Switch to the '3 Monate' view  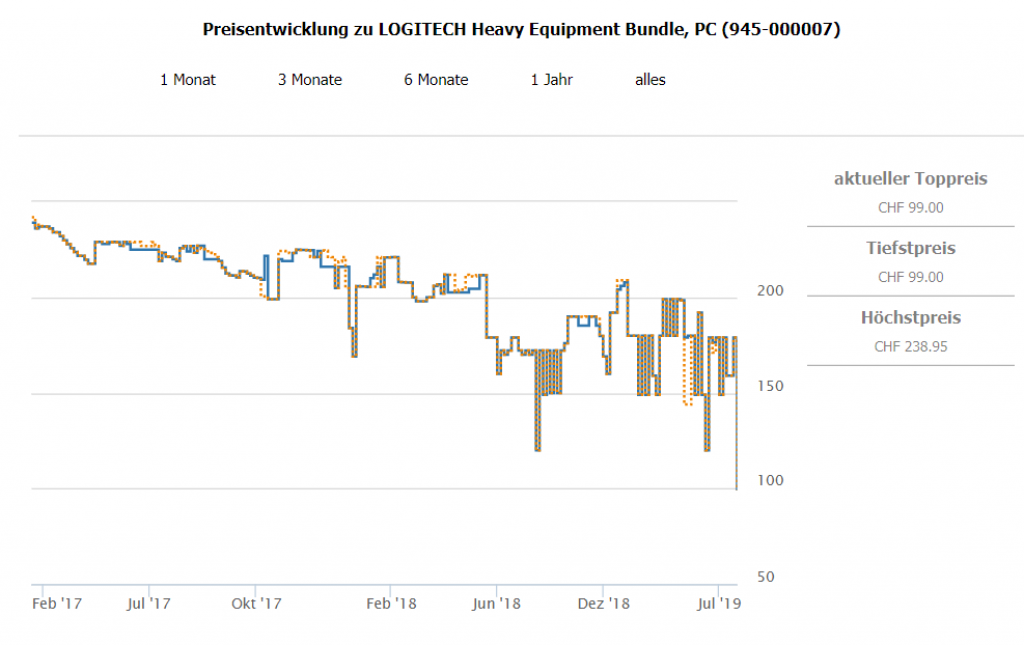[310, 80]
